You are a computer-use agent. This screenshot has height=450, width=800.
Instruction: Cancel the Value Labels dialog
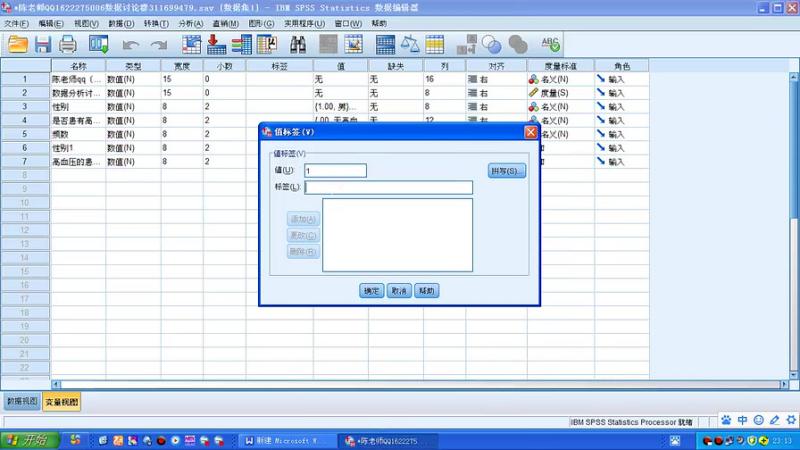(399, 291)
